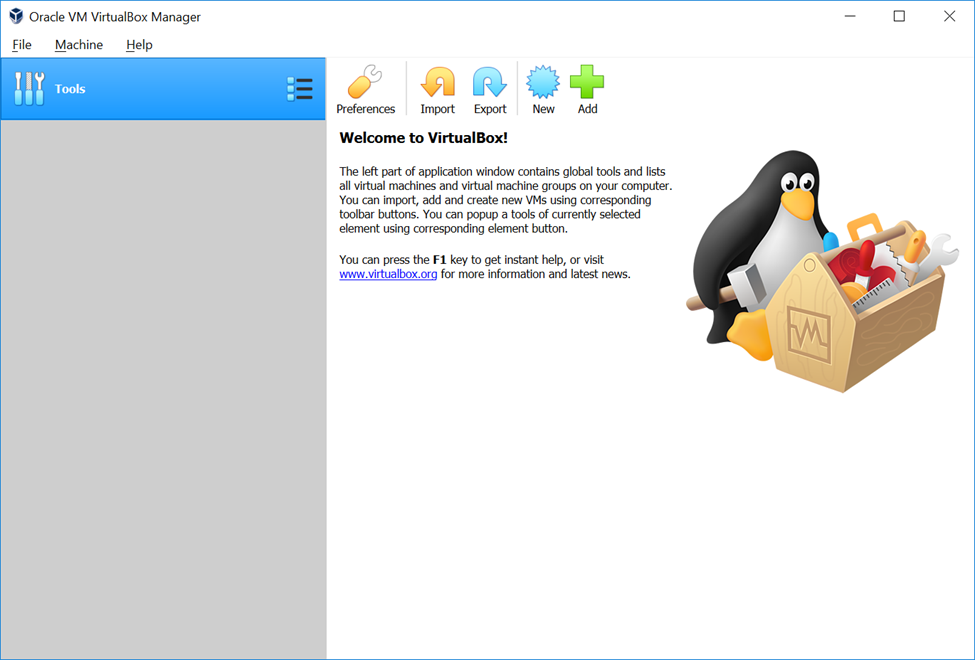This screenshot has height=660, width=975.
Task: Open the File menu
Action: (21, 44)
